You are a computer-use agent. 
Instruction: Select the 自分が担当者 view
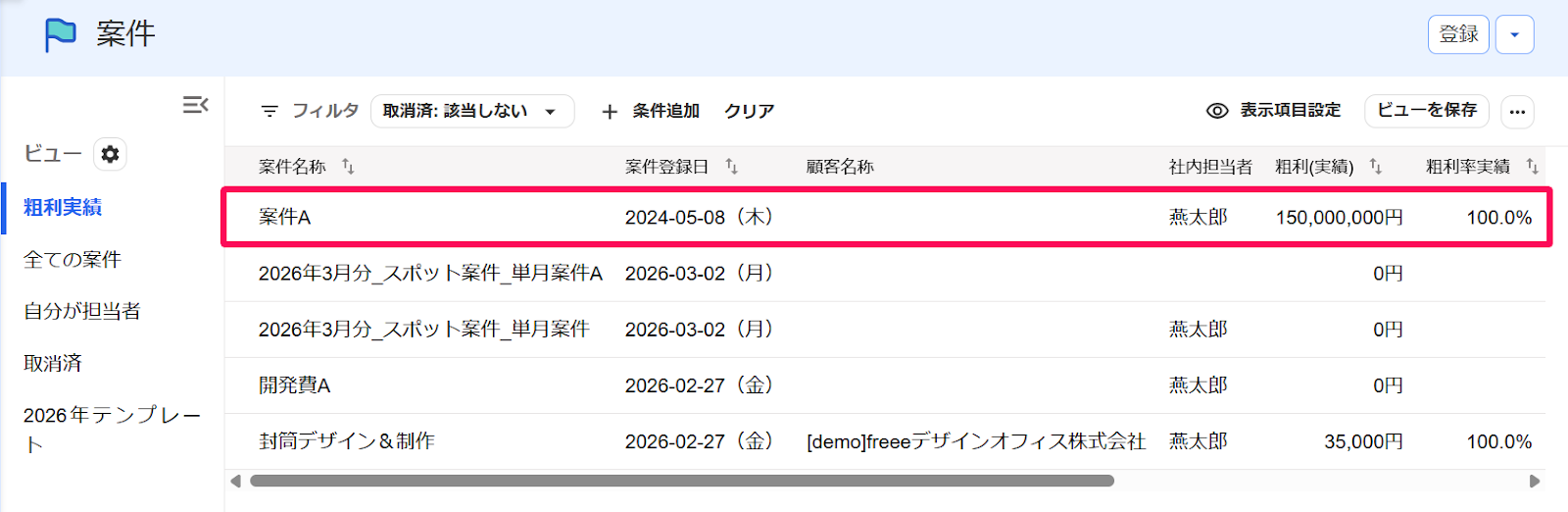(82, 311)
